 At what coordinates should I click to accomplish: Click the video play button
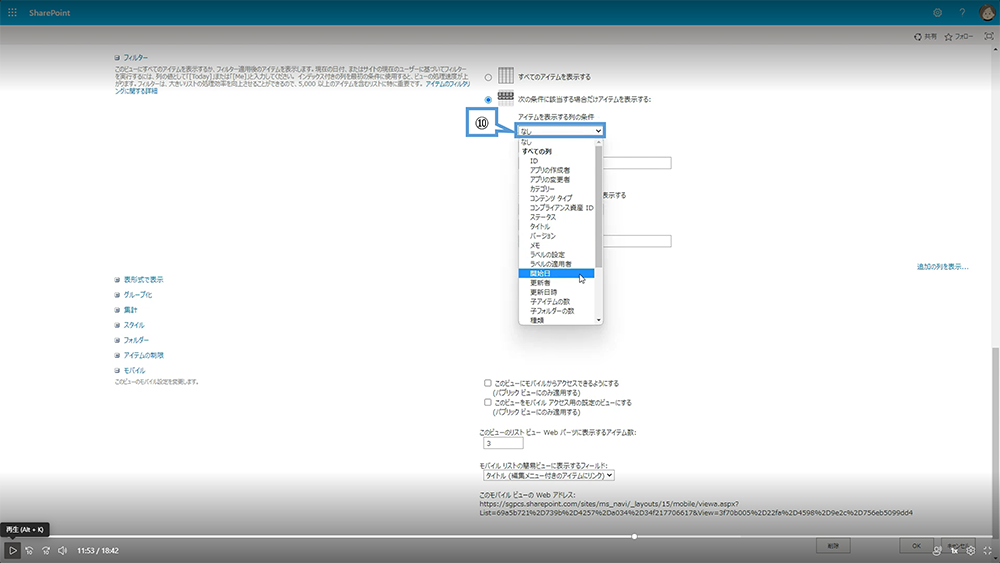tap(12, 550)
